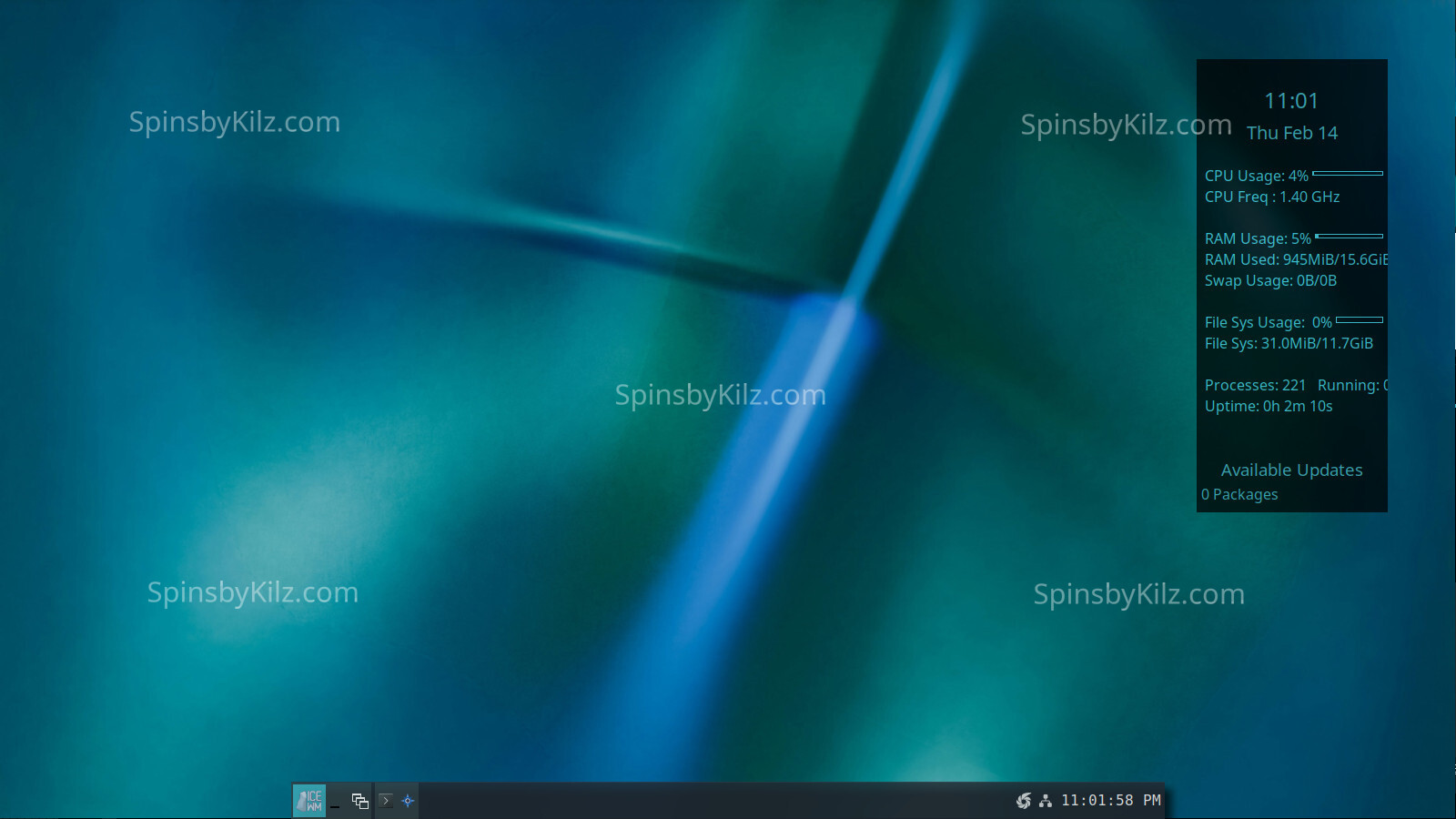Click the Available Updates heading
This screenshot has width=1456, height=819.
(1291, 470)
